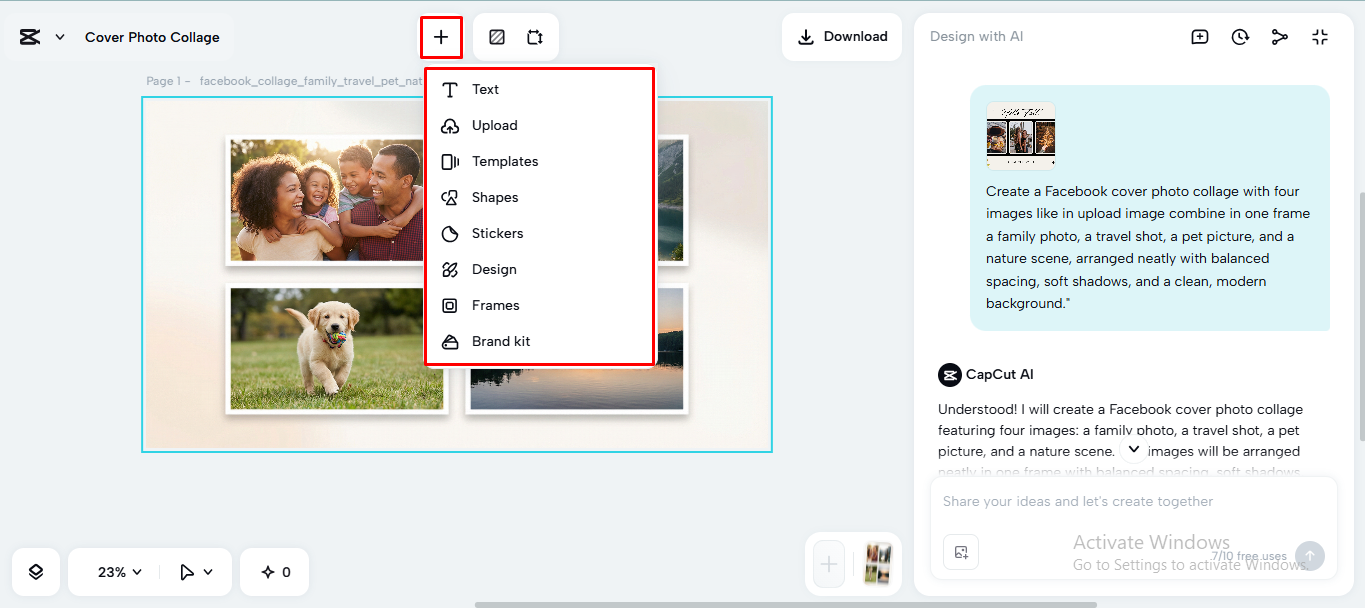
Task: Select the page thumbnail at bottom right
Action: [x=878, y=564]
